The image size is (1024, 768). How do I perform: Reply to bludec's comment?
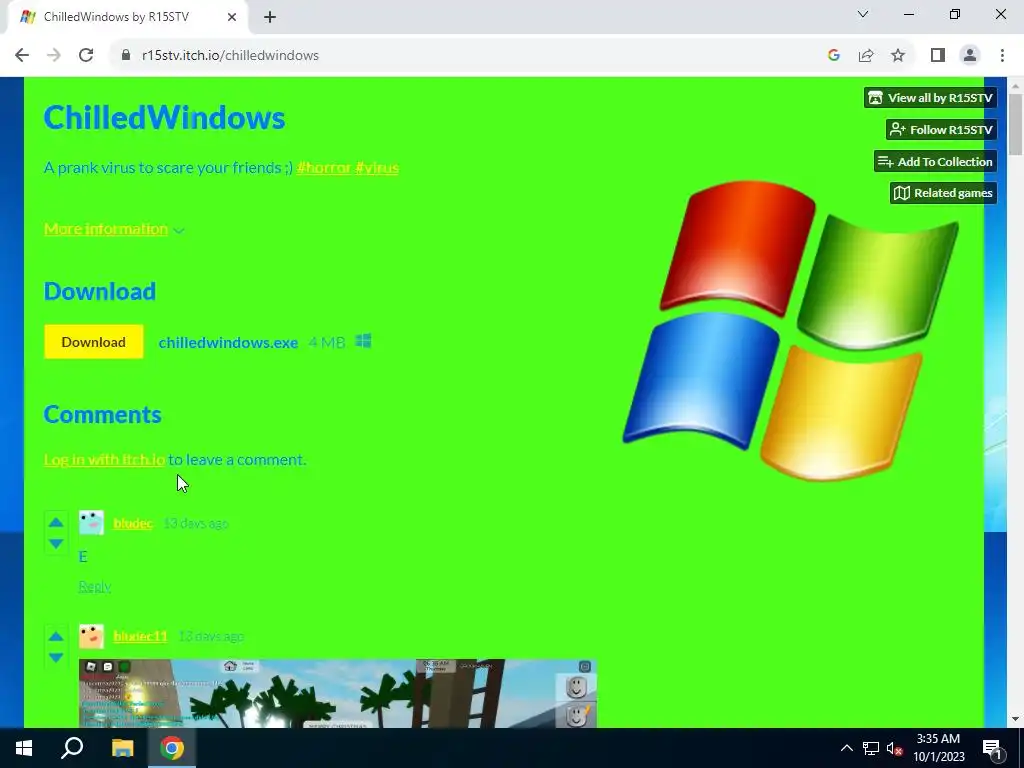[95, 586]
